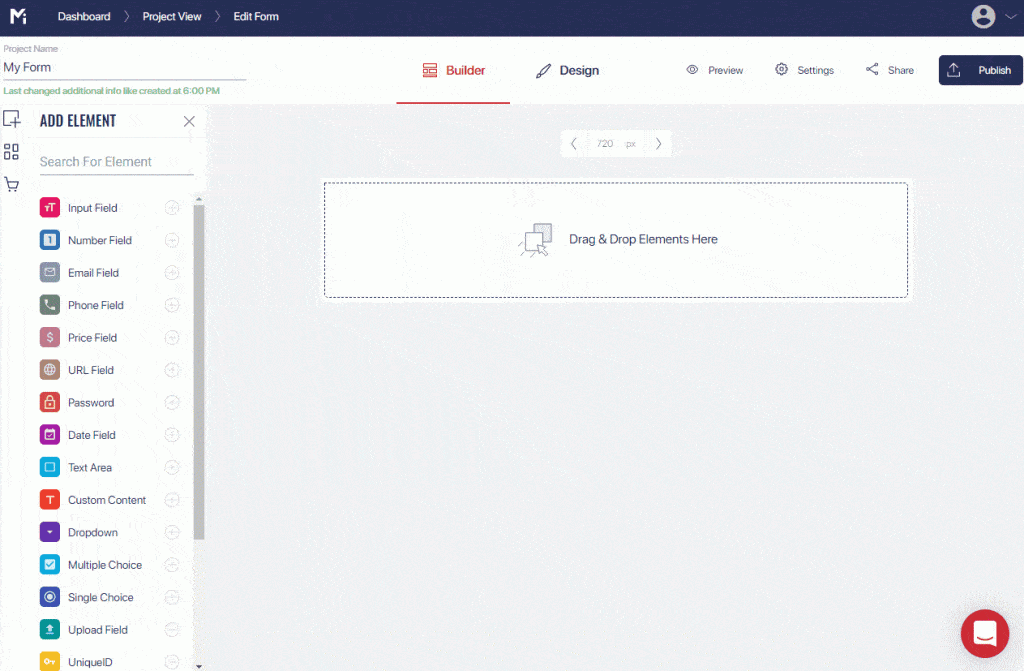The height and width of the screenshot is (671, 1024).
Task: Increase form width with right chevron
Action: 658,144
